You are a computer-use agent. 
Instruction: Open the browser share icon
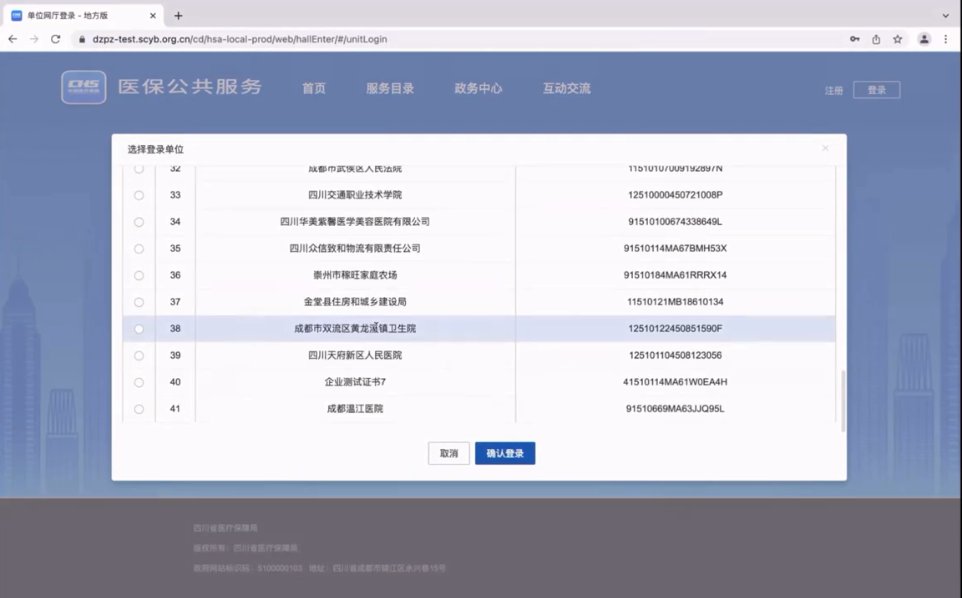pyautogui.click(x=876, y=39)
